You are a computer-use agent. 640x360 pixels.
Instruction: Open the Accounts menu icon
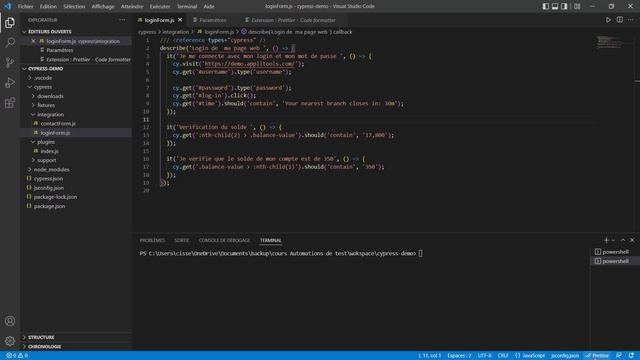coord(10,321)
